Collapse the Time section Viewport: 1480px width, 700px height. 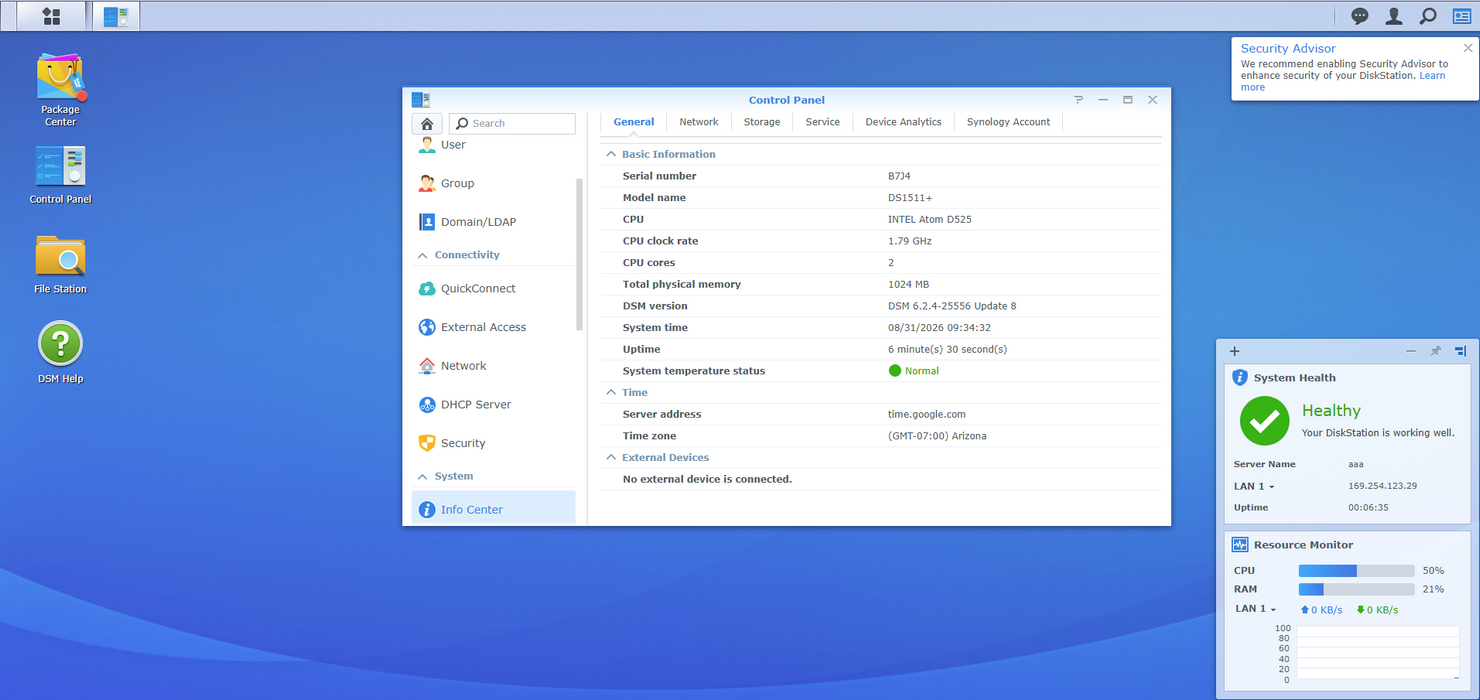pyautogui.click(x=611, y=392)
